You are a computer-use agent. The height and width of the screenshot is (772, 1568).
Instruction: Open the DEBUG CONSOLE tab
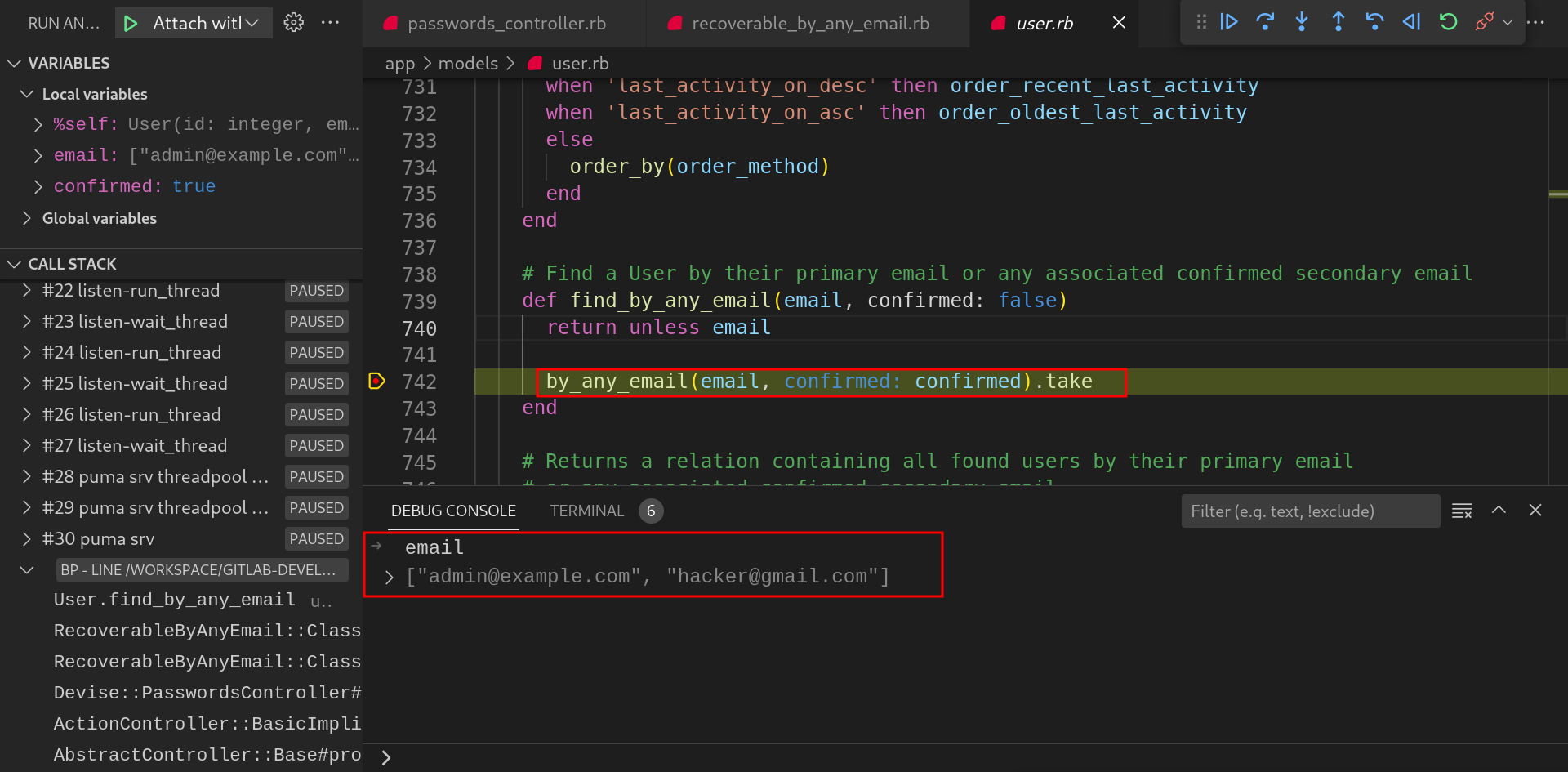pos(453,511)
